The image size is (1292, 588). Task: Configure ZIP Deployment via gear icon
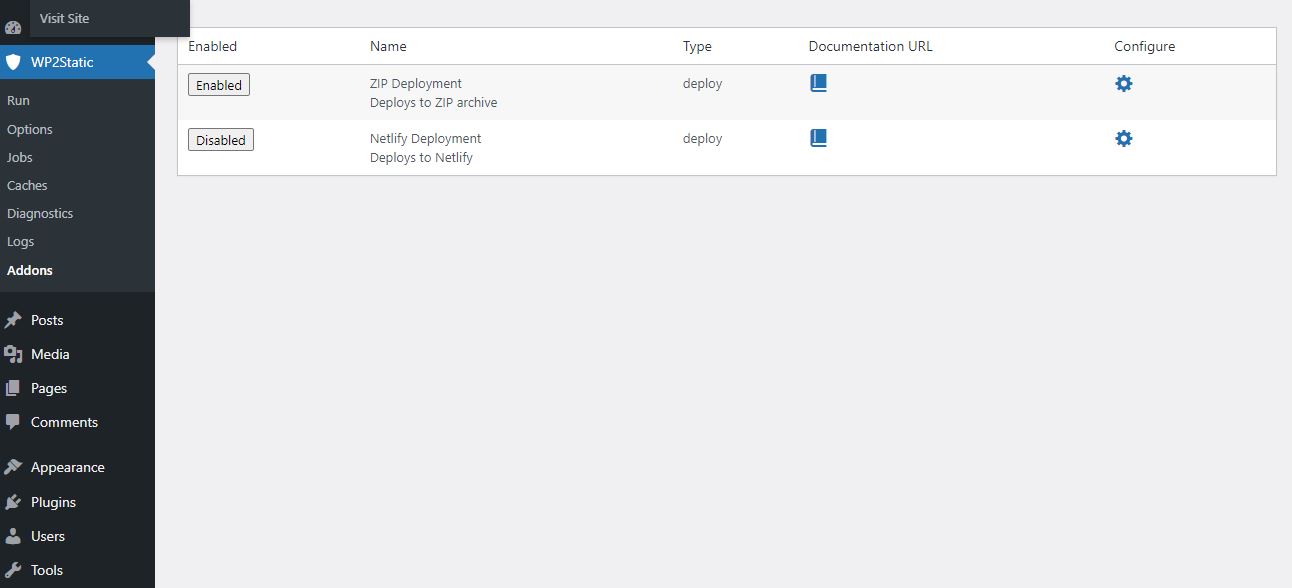click(x=1124, y=84)
